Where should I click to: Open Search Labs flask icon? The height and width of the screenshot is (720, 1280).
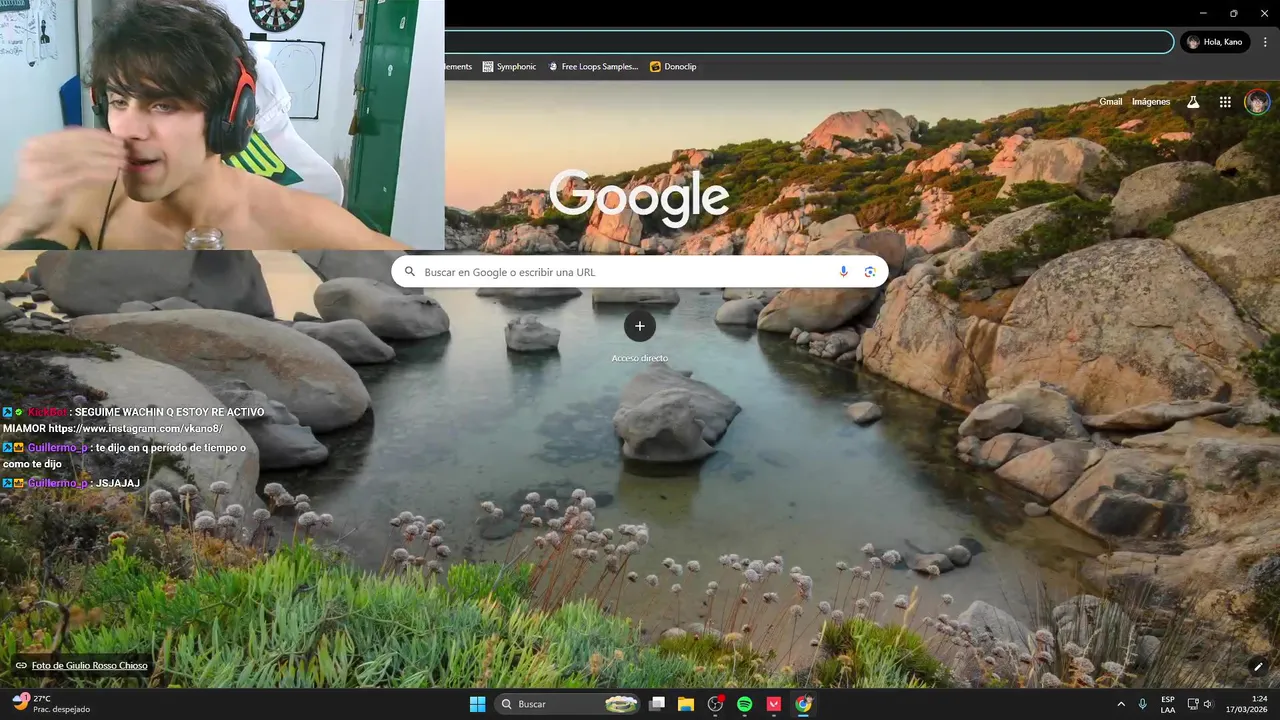1193,102
